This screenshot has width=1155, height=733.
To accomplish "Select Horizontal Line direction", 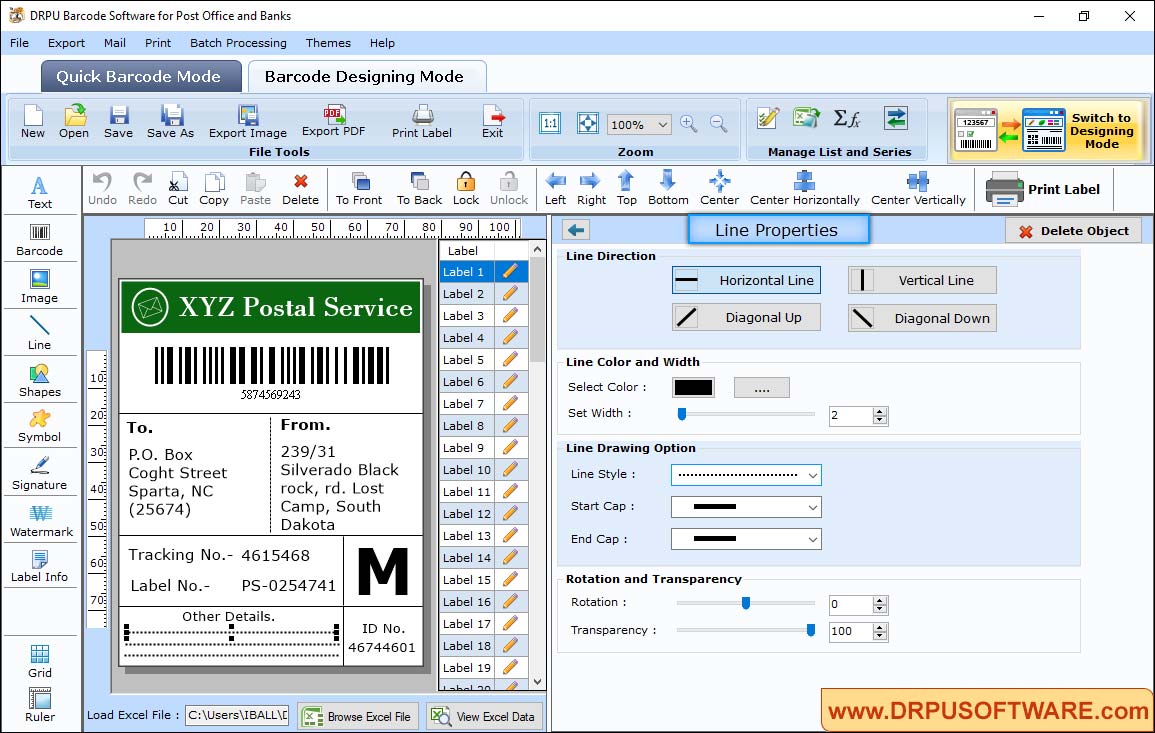I will click(746, 281).
